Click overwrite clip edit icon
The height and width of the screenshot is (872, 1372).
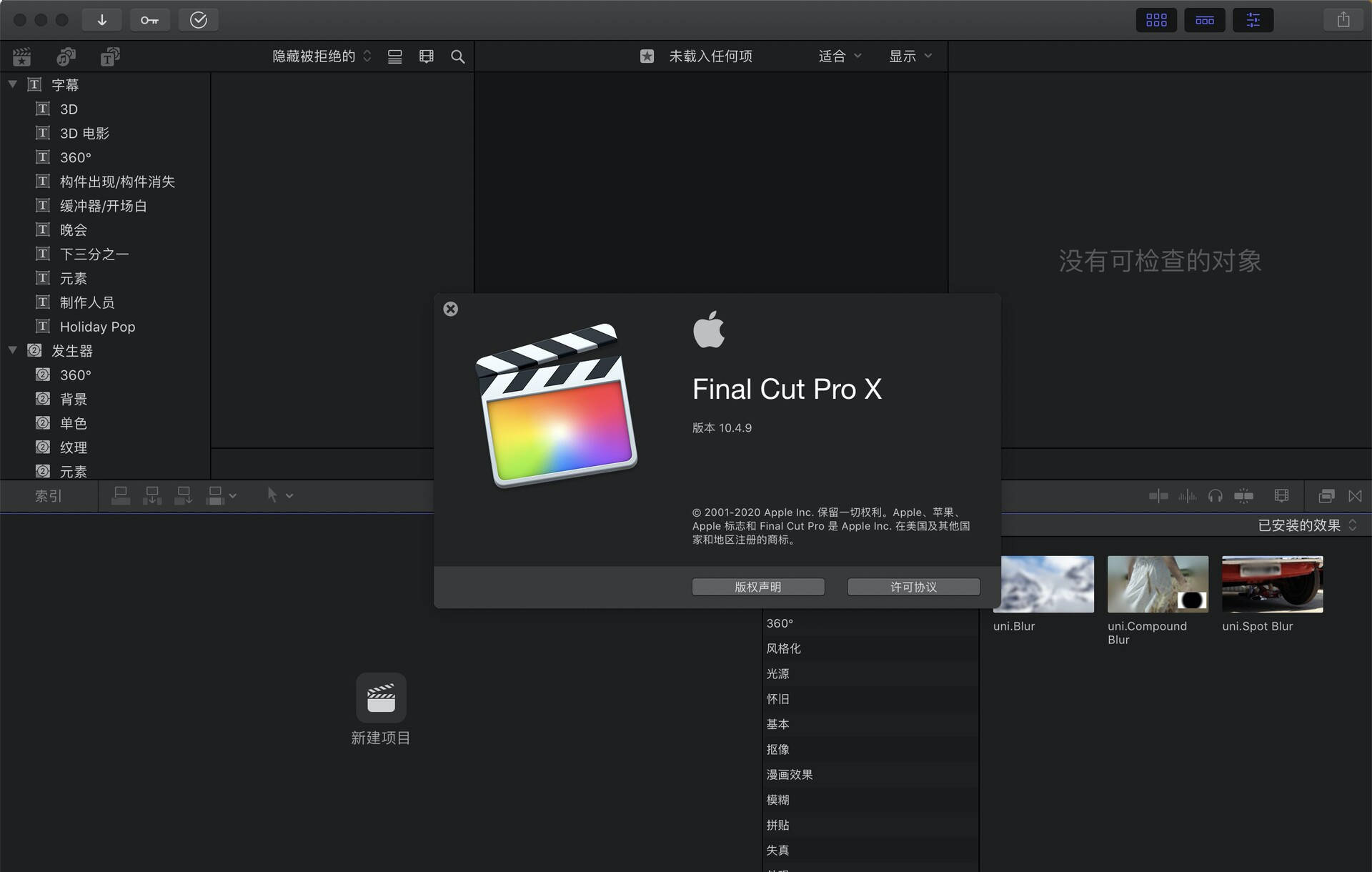pos(215,495)
